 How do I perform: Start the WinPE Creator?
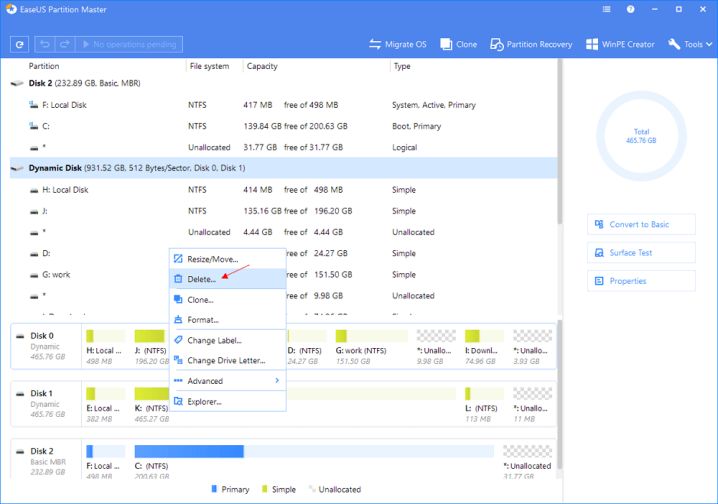pyautogui.click(x=622, y=44)
